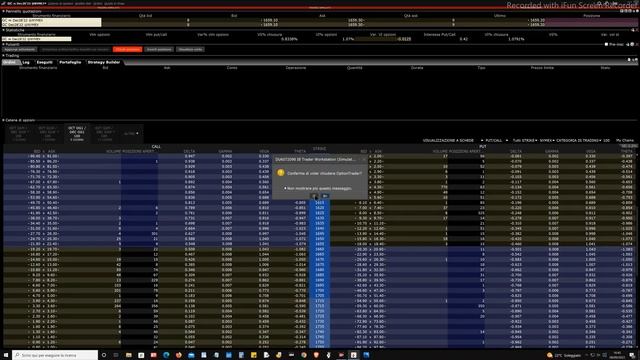Viewport: 640px width, 360px height.
Task: Collapse the Pannello quotazioni section
Action: click(3, 11)
